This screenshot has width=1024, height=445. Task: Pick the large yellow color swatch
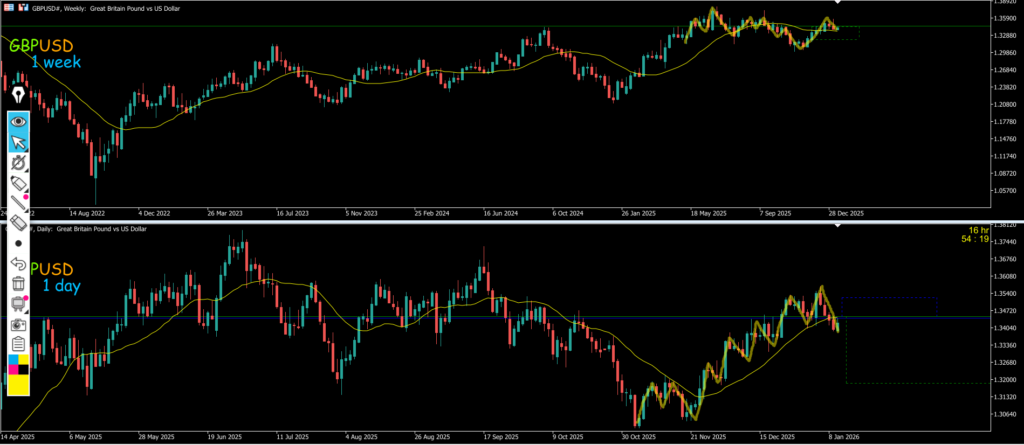tap(18, 388)
